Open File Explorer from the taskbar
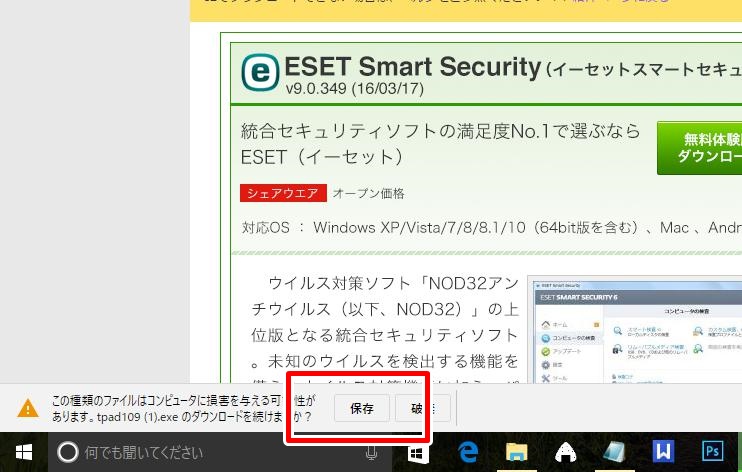The image size is (742, 472). (516, 452)
